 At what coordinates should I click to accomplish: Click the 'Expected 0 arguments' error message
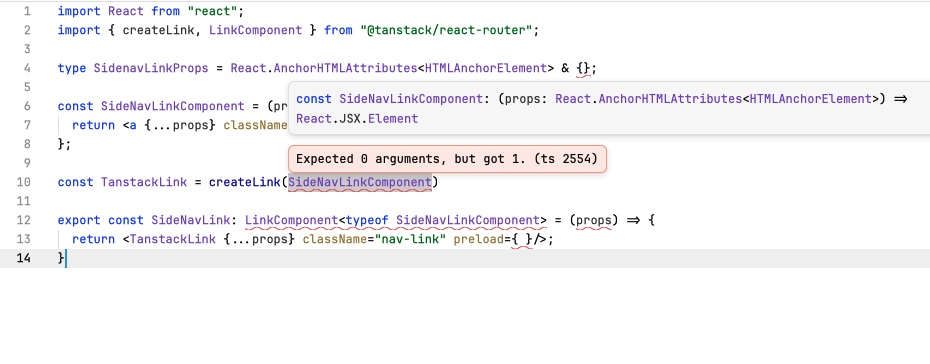click(x=447, y=159)
